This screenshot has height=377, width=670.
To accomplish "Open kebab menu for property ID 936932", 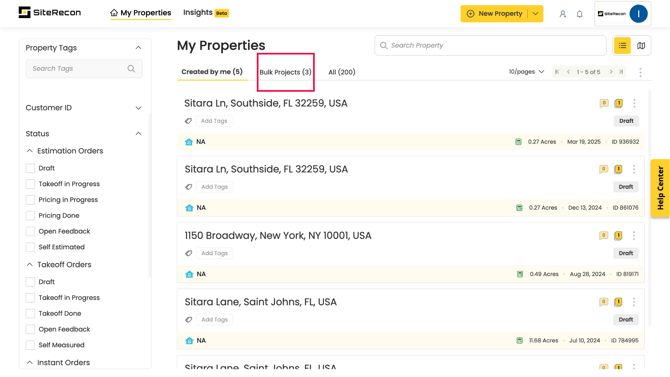I will tap(635, 103).
